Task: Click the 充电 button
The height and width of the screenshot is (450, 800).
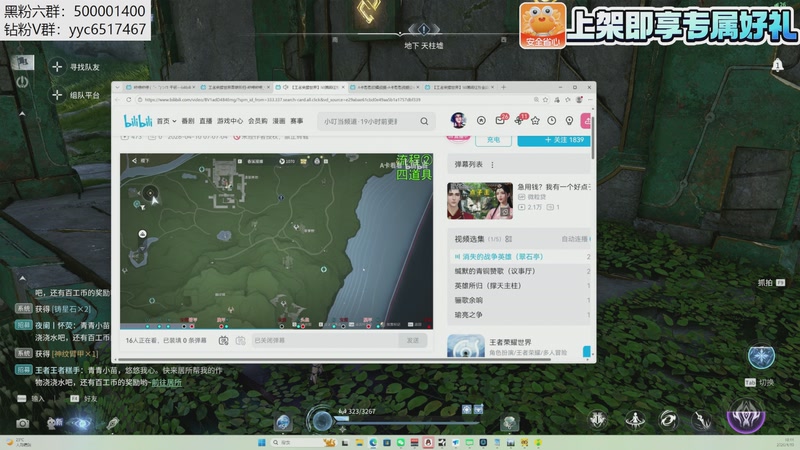Action: [x=493, y=140]
